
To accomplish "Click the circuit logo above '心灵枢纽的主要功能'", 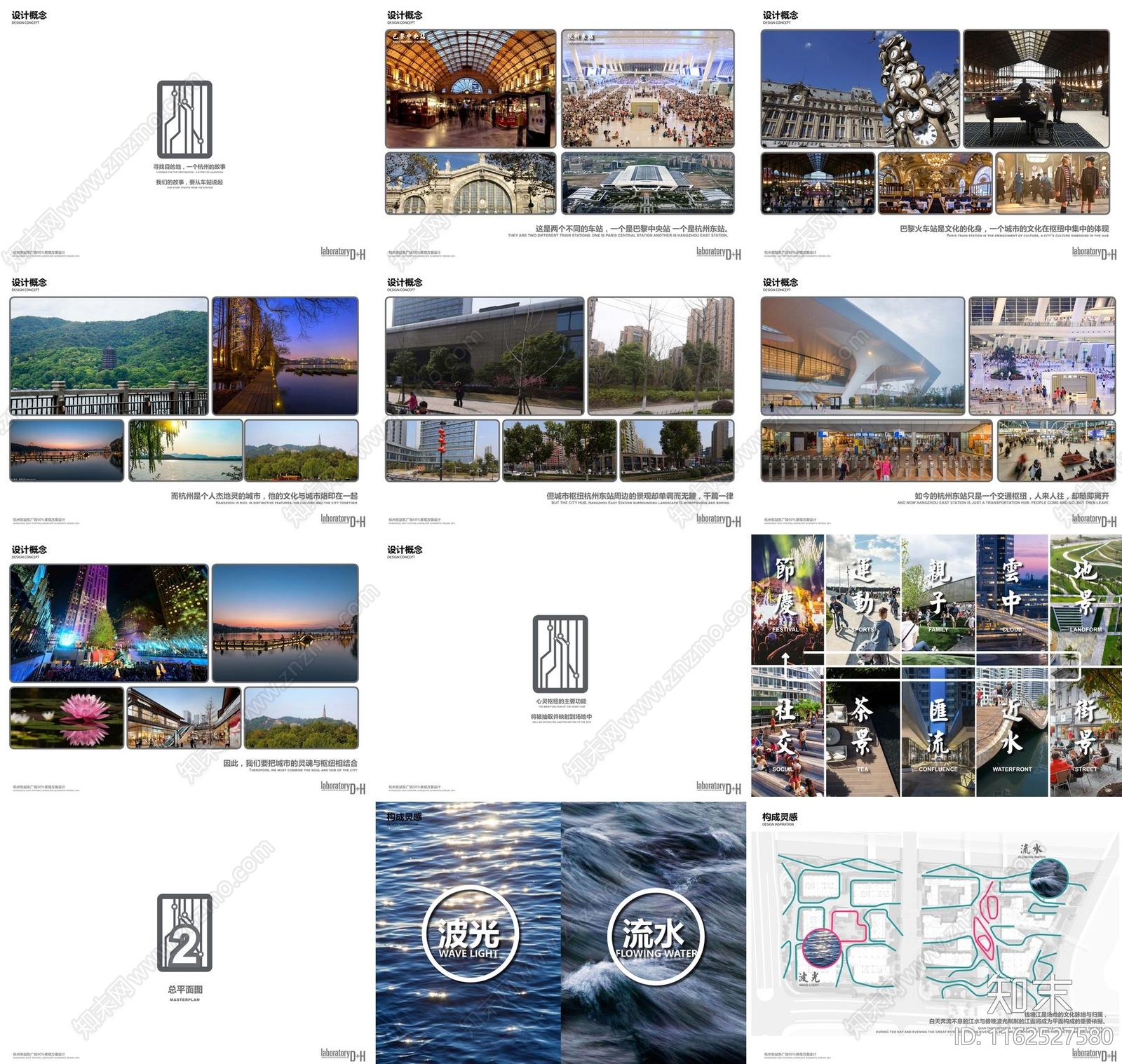I will pos(560,654).
